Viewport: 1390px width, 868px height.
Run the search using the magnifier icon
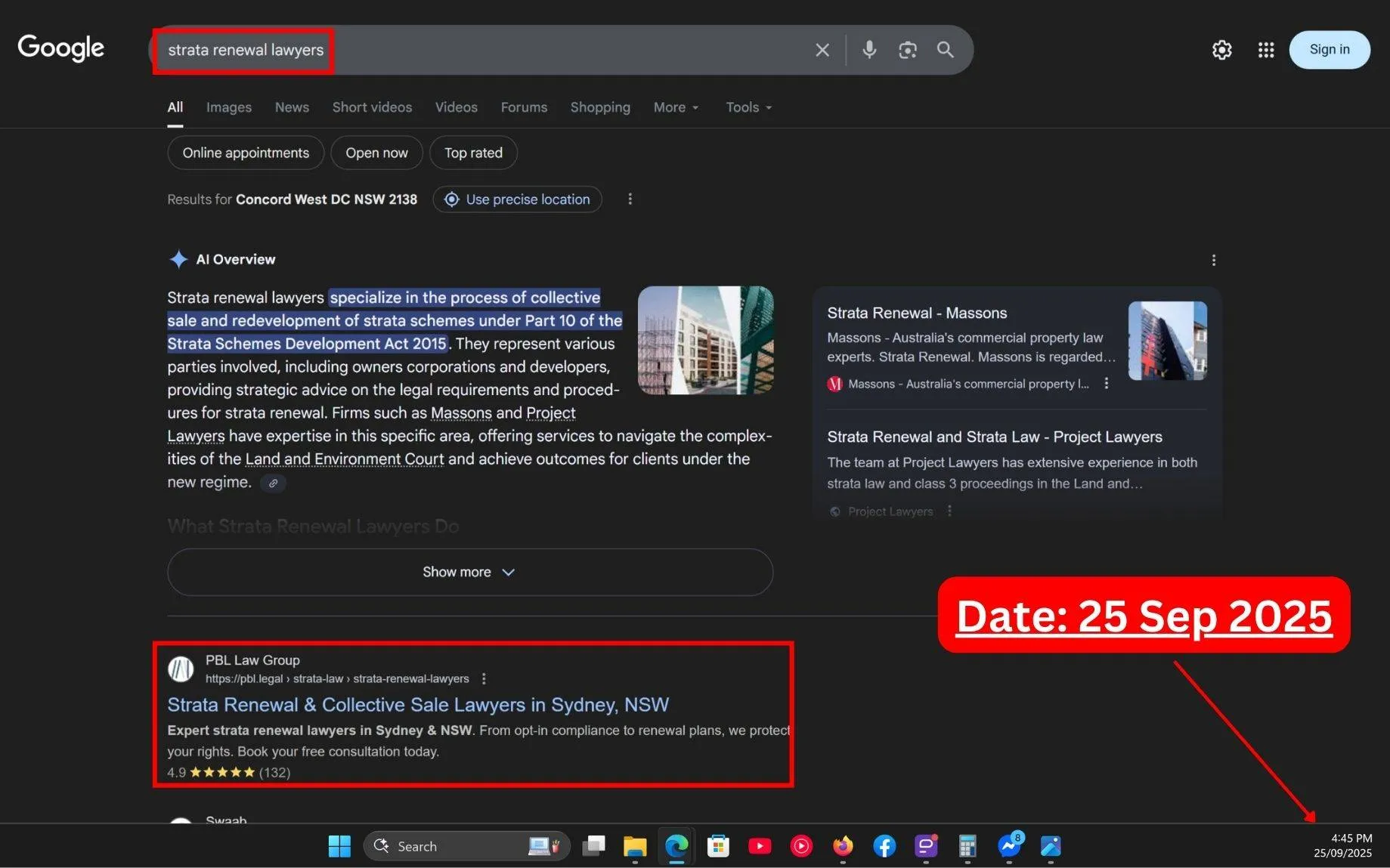click(944, 50)
